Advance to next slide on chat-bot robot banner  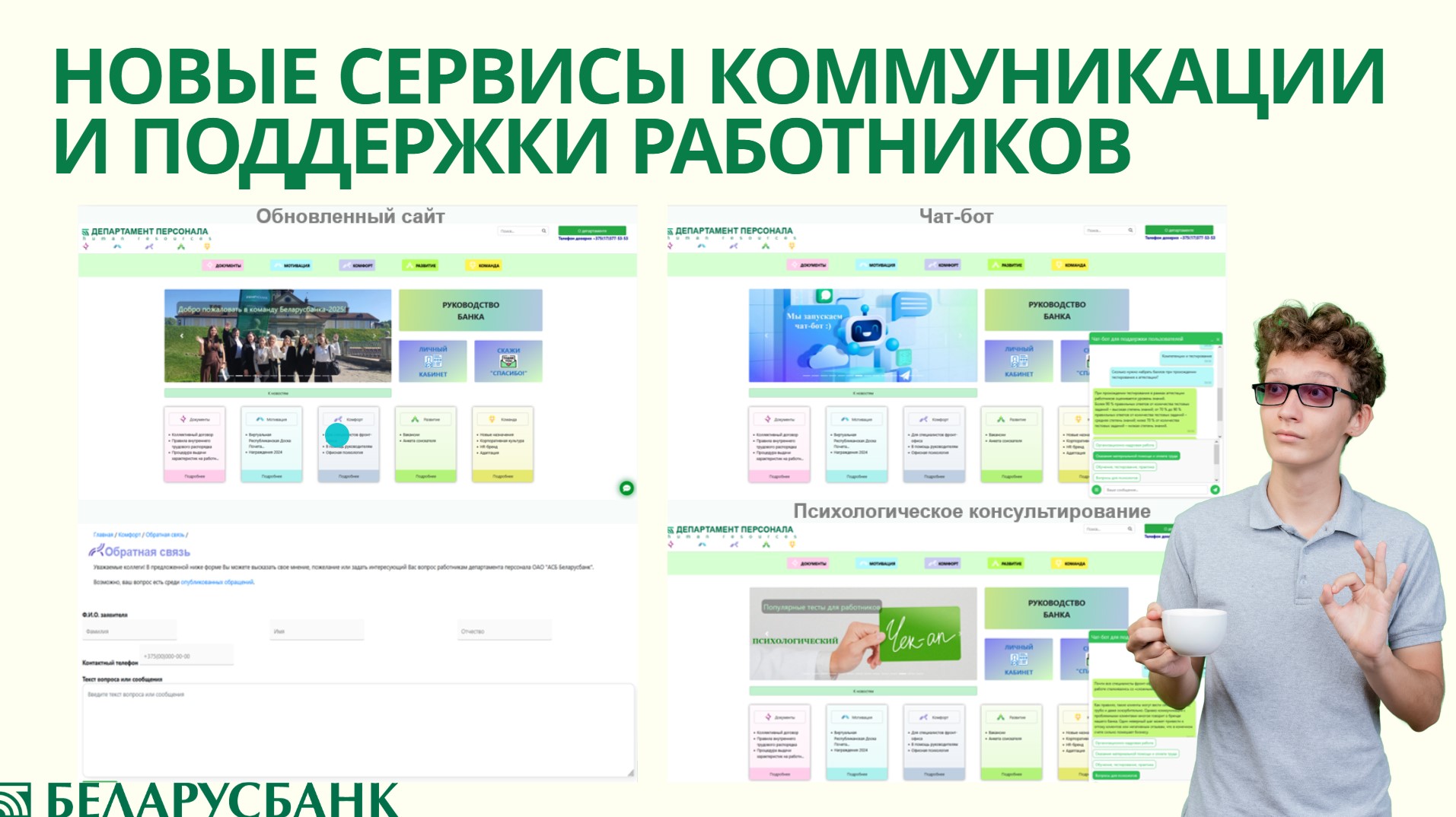(961, 335)
